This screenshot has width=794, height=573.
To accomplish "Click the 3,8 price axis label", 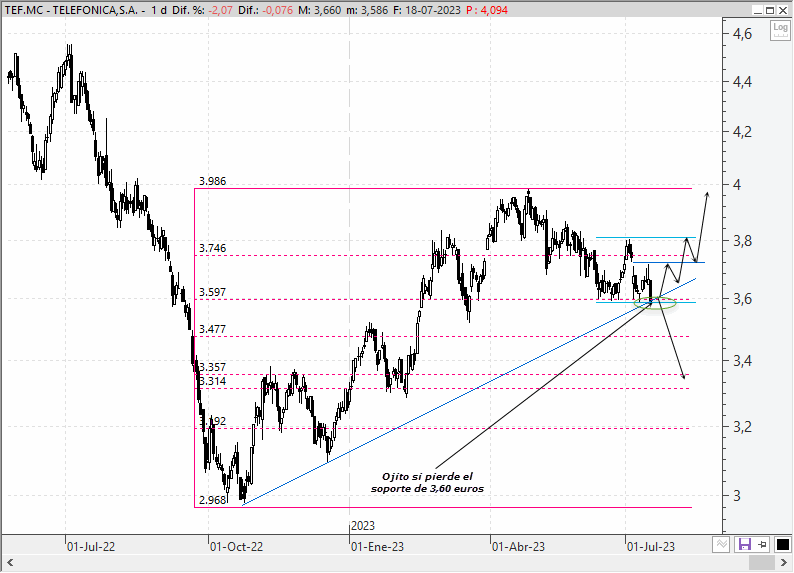I will tap(743, 241).
